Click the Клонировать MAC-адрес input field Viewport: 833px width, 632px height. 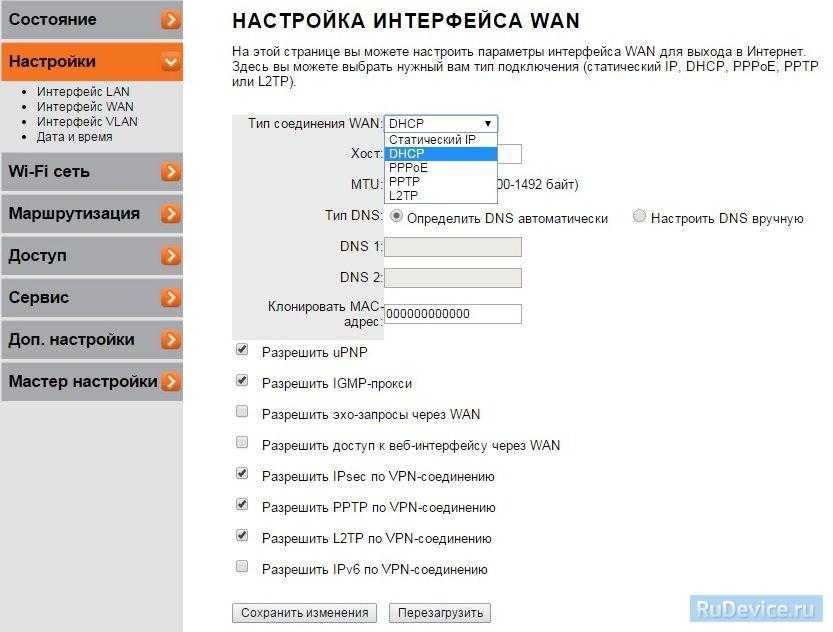pyautogui.click(x=453, y=313)
